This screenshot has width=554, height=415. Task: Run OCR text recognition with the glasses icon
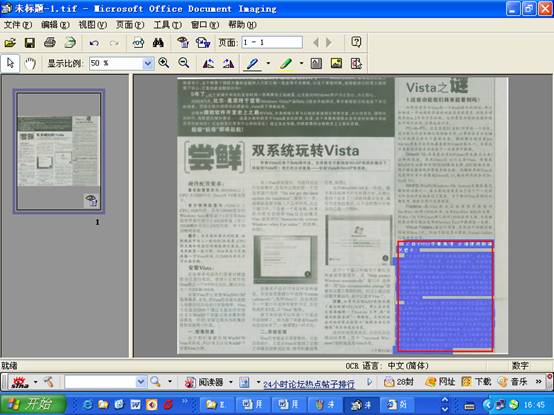138,43
